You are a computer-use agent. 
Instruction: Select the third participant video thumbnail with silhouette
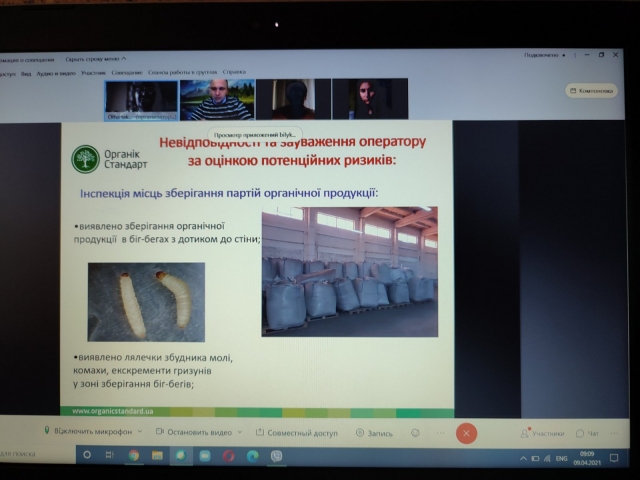point(293,99)
